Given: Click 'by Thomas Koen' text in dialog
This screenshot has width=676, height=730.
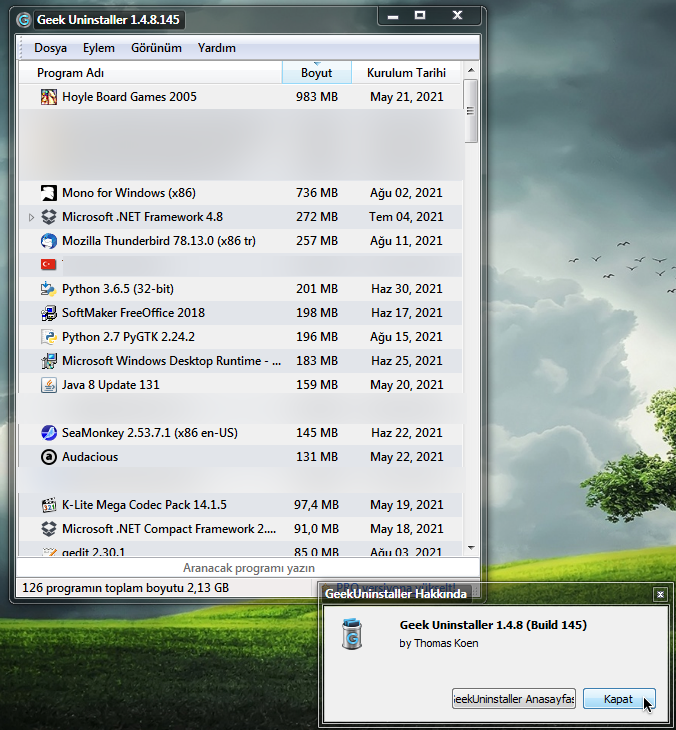Looking at the screenshot, I should coord(439,643).
